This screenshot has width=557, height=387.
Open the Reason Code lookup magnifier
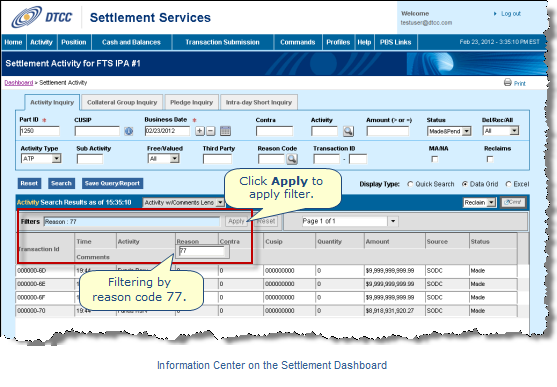click(292, 159)
